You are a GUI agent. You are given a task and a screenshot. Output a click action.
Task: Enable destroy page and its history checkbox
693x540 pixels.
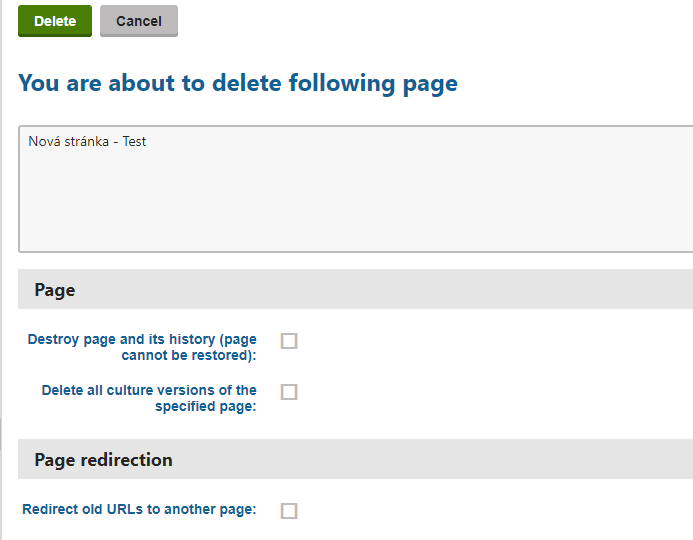[289, 341]
